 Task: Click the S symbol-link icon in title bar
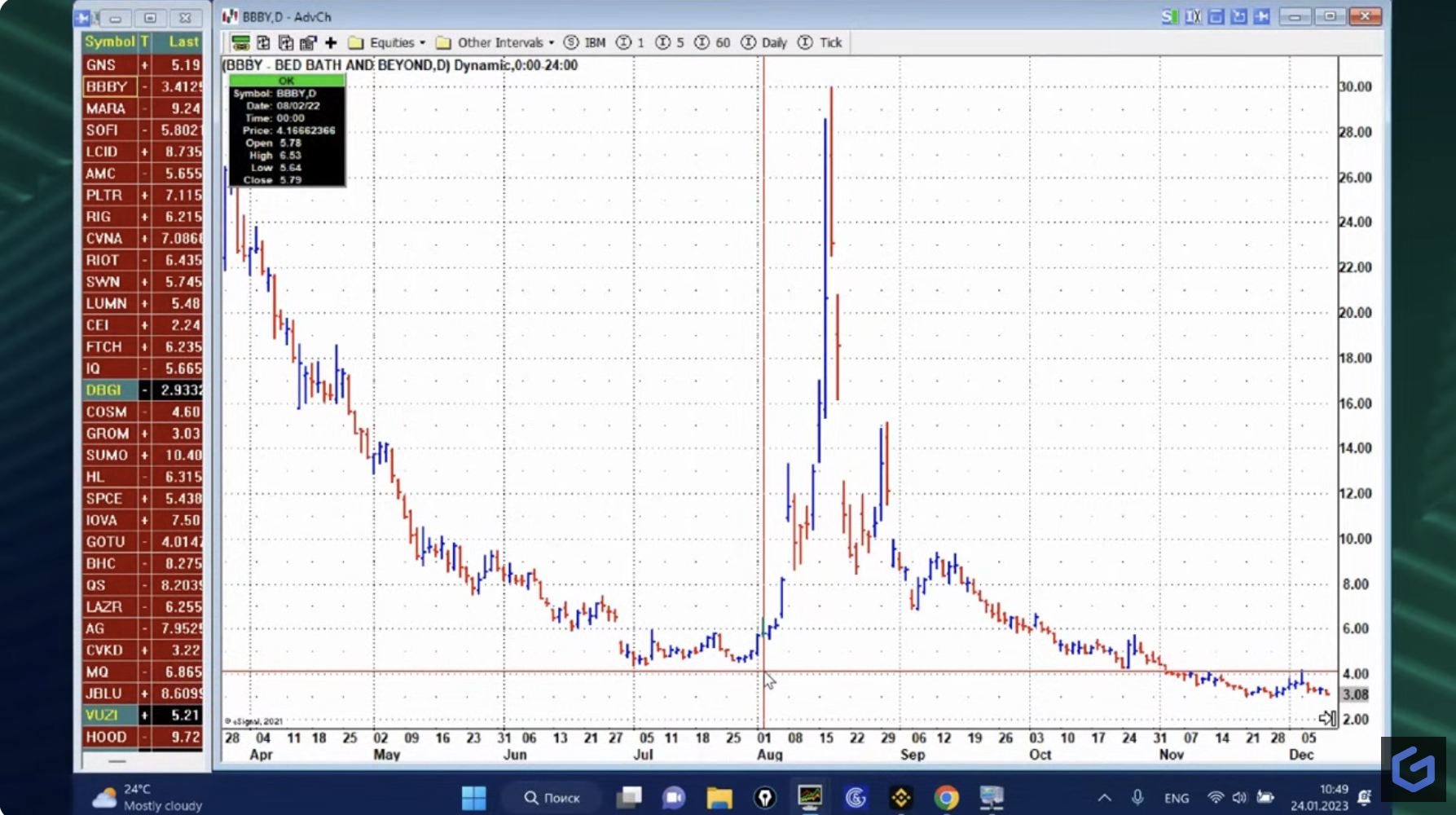tap(1170, 16)
